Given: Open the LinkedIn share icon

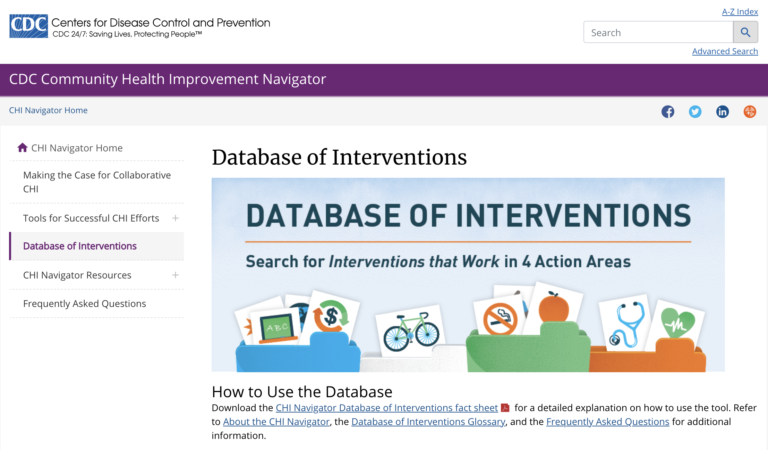Looking at the screenshot, I should (722, 111).
